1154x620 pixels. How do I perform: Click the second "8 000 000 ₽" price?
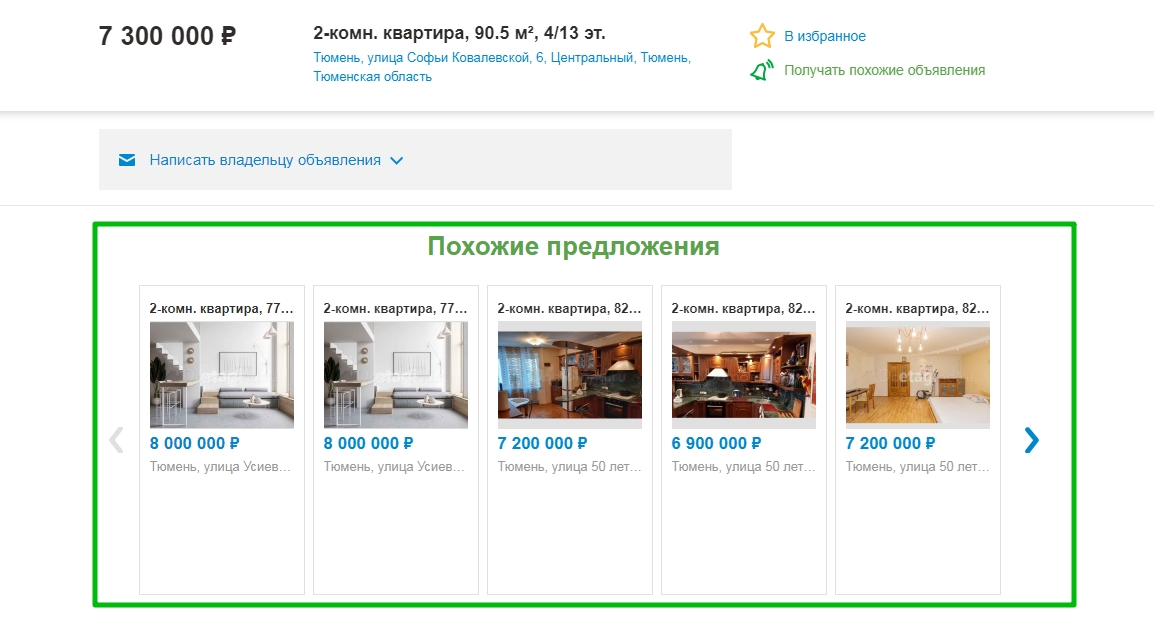pyautogui.click(x=368, y=443)
